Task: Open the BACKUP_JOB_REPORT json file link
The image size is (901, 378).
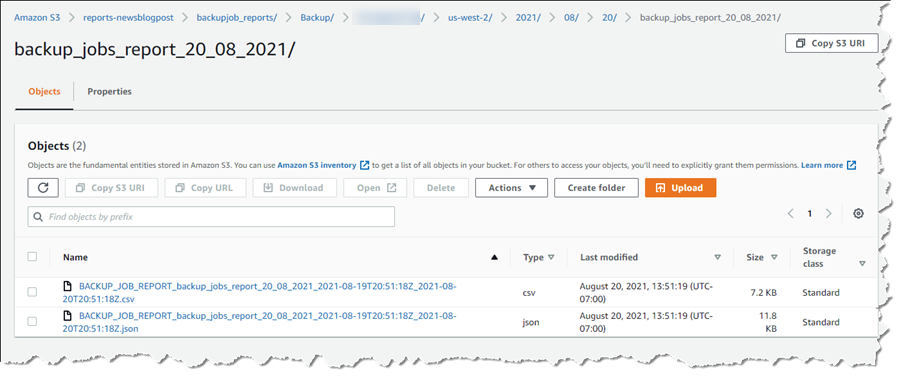Action: point(259,322)
